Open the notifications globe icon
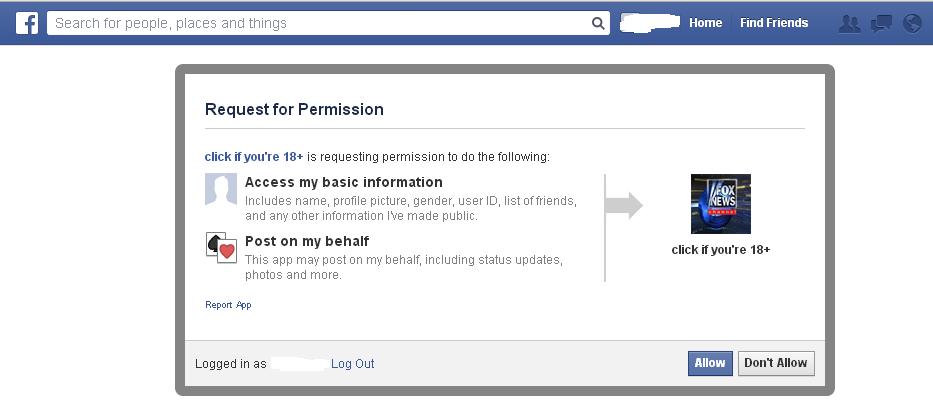The height and width of the screenshot is (419, 933). coord(912,23)
